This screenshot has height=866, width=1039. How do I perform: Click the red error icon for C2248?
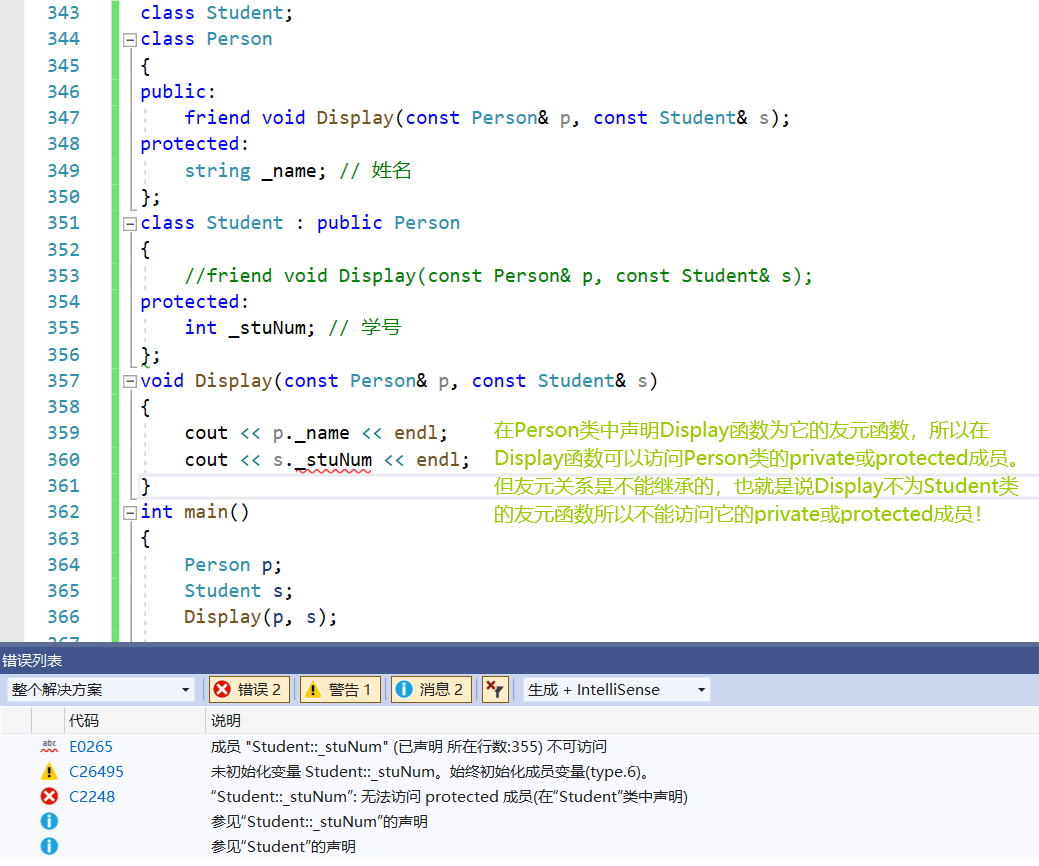click(x=49, y=796)
